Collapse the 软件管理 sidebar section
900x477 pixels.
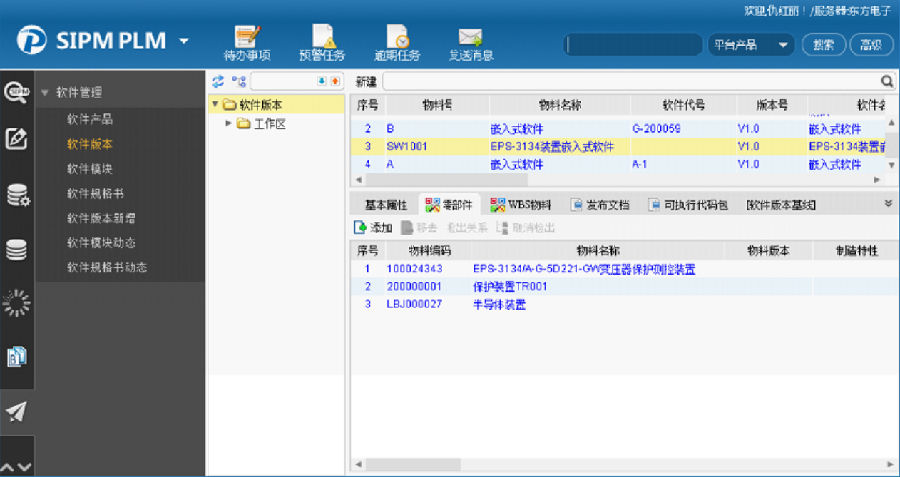coord(45,93)
